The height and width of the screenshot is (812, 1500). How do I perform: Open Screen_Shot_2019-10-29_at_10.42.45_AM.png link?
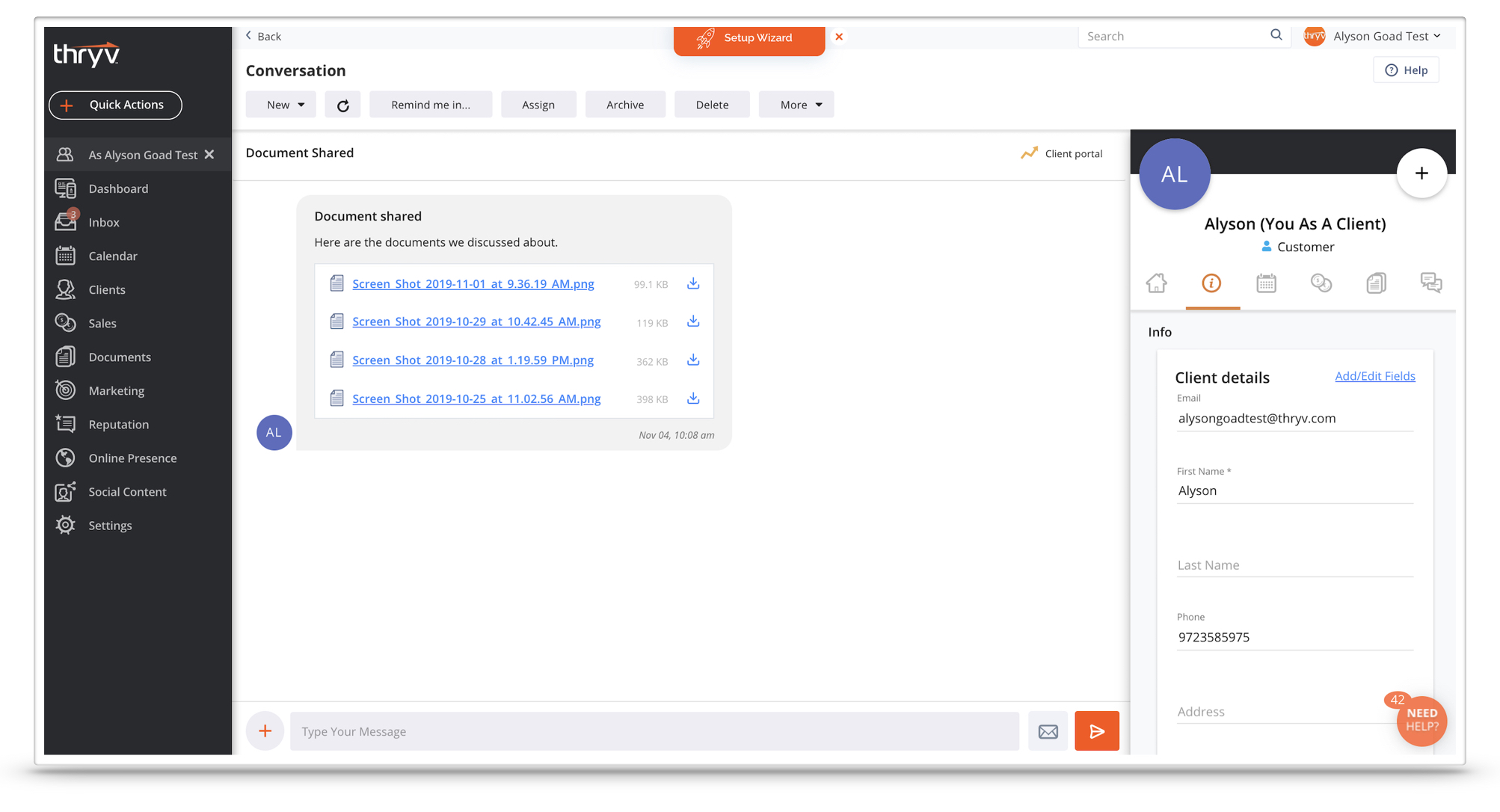[x=476, y=322]
